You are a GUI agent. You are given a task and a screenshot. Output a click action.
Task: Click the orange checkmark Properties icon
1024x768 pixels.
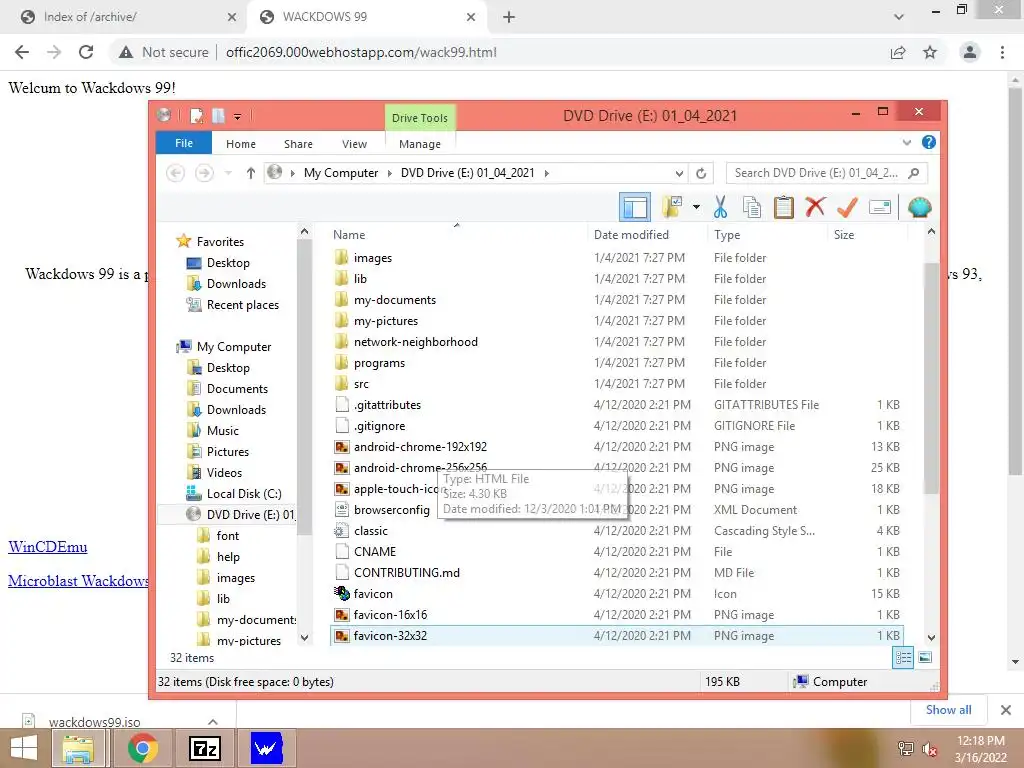847,207
